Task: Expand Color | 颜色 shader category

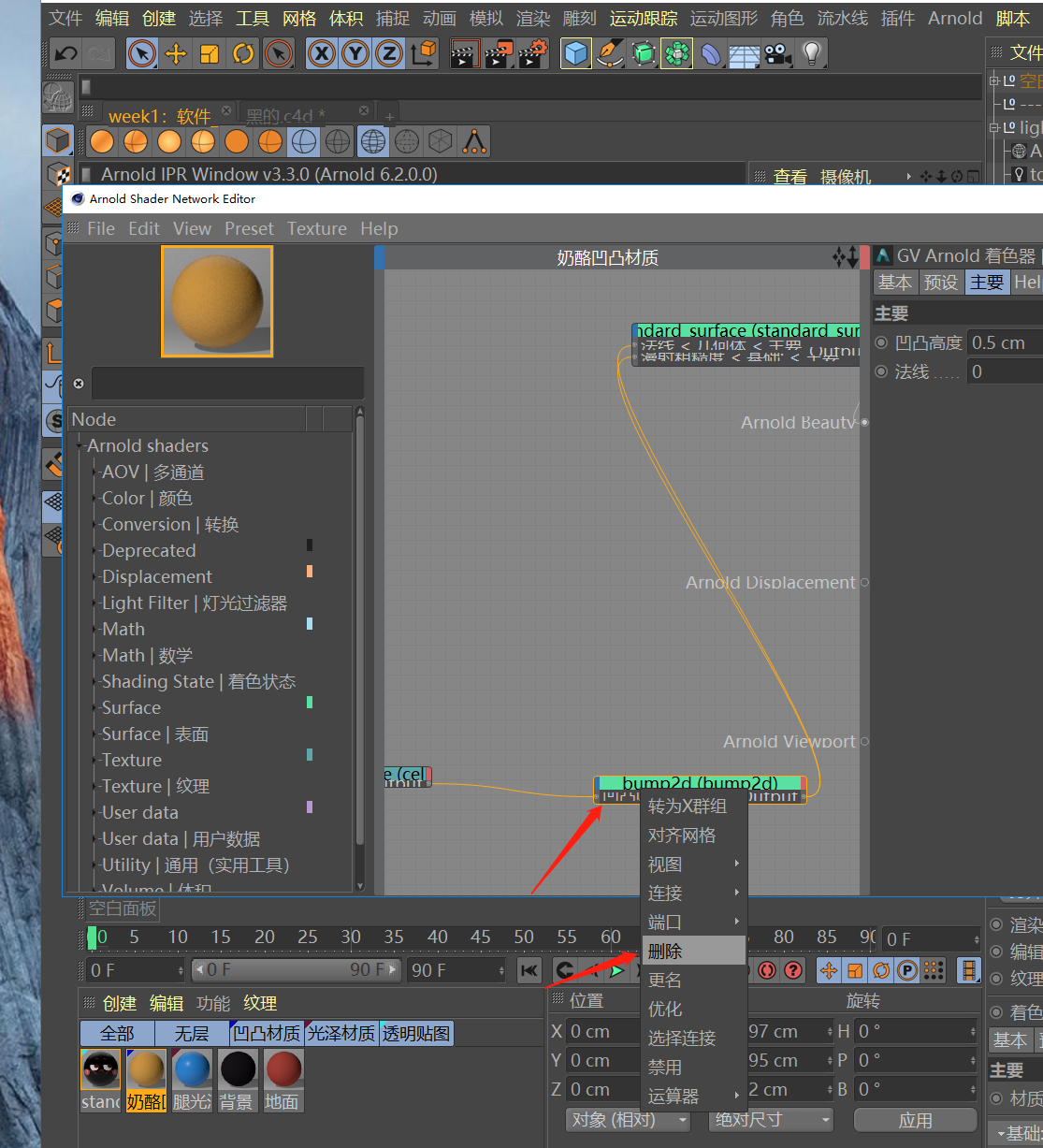Action: [x=95, y=499]
